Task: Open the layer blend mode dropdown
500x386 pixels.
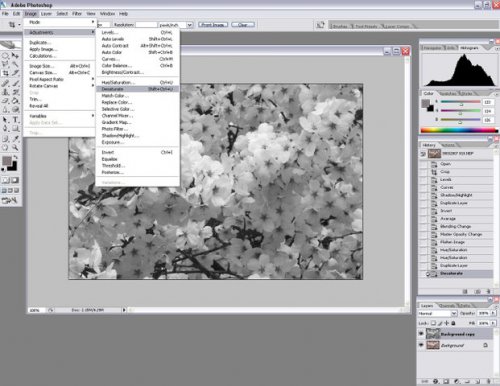Action: [x=454, y=313]
